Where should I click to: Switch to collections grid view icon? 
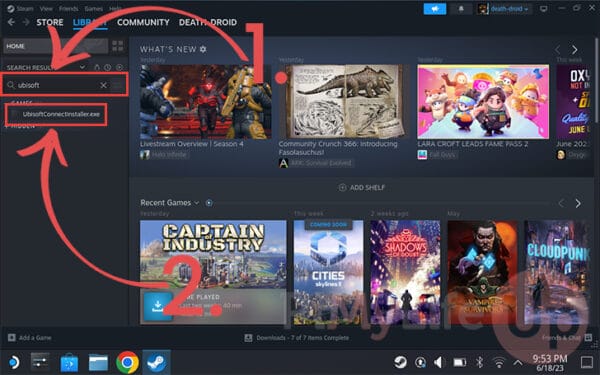coord(118,46)
